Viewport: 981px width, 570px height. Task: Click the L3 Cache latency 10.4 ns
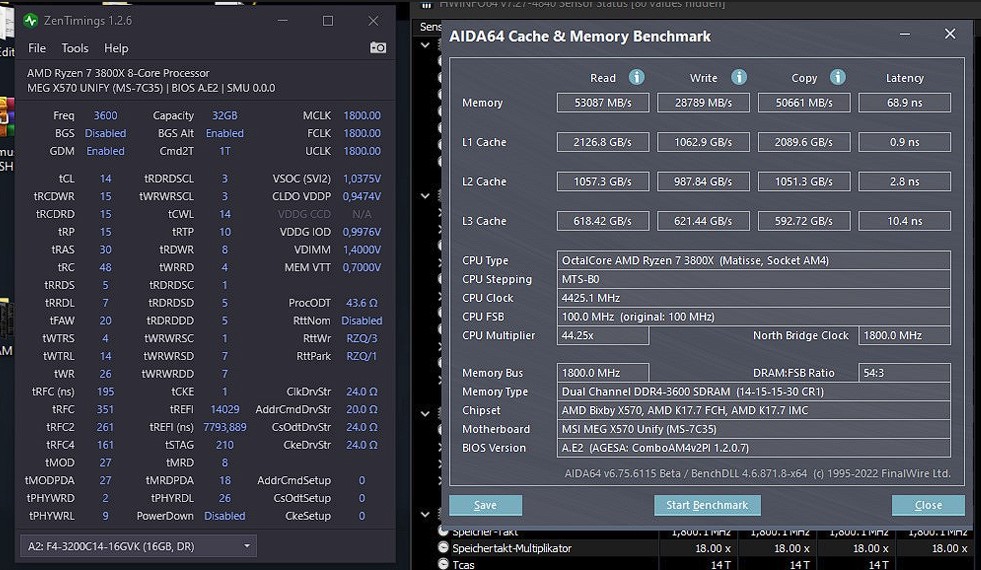click(x=905, y=221)
